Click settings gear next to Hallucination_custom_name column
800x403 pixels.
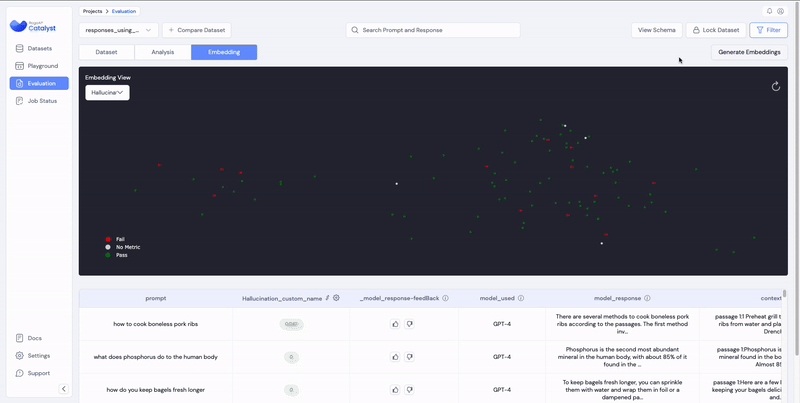(336, 298)
